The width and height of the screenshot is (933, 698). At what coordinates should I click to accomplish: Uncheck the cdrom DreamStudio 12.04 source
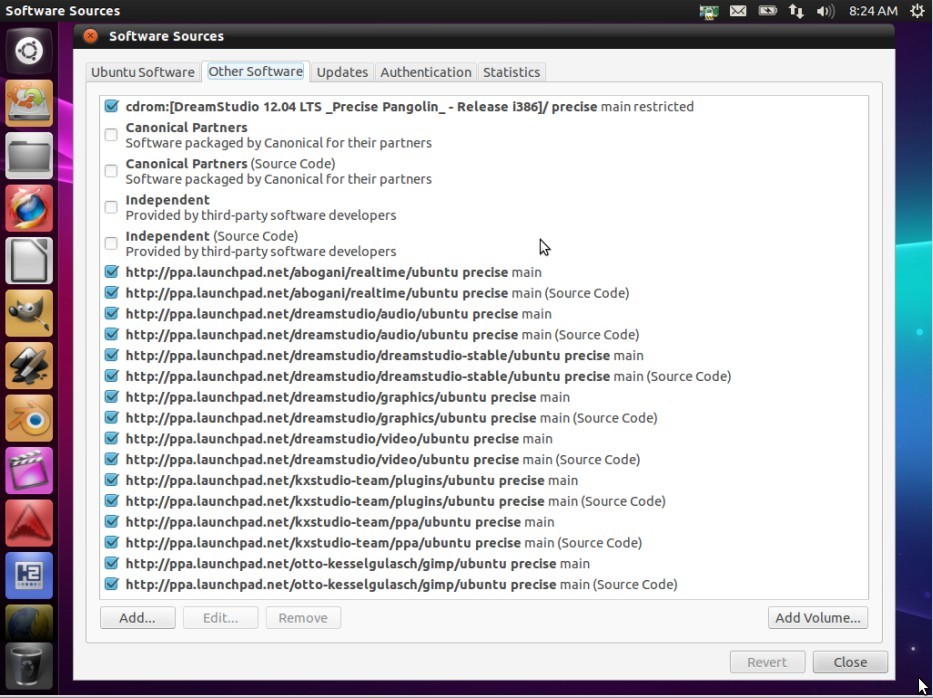pos(111,106)
